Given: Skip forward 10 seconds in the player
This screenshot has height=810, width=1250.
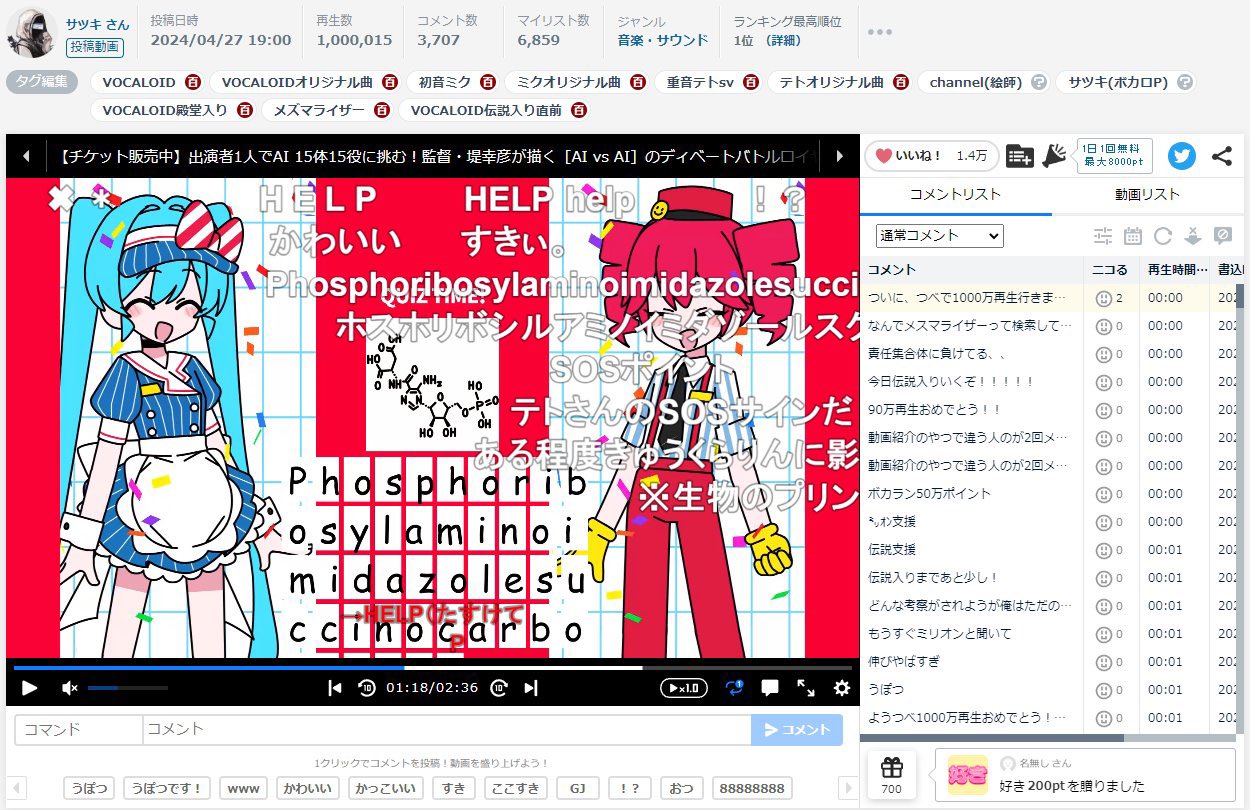Looking at the screenshot, I should 499,688.
